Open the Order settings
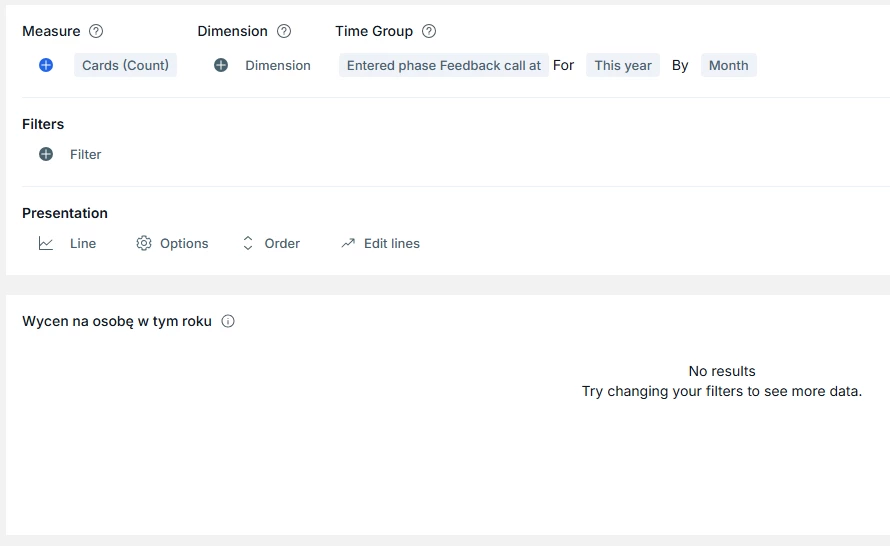The image size is (890, 546). pos(282,243)
